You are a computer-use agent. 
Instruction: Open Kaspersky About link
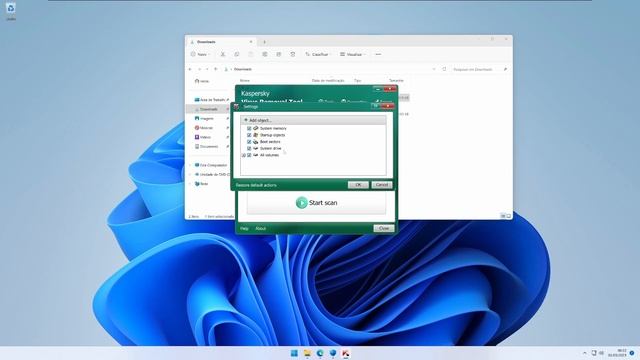[x=260, y=229]
